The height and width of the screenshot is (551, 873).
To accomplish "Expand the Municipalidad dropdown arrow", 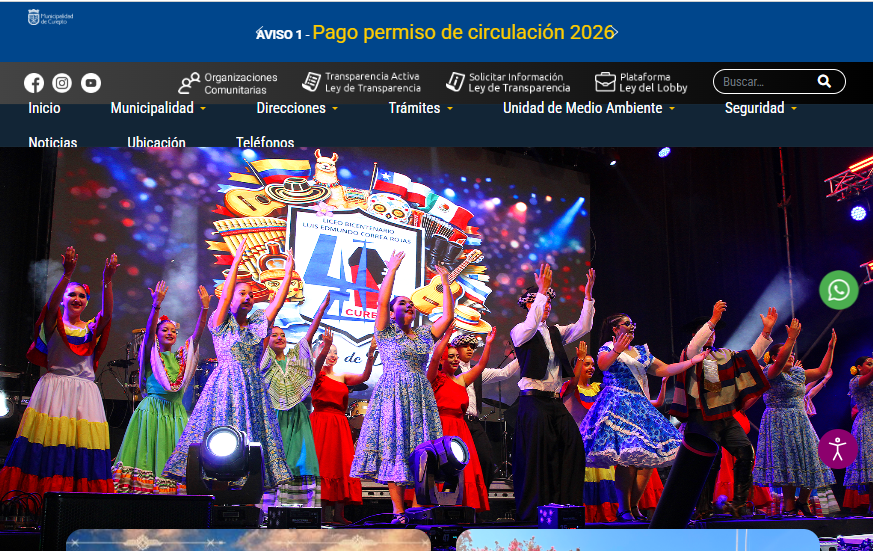I will [203, 109].
